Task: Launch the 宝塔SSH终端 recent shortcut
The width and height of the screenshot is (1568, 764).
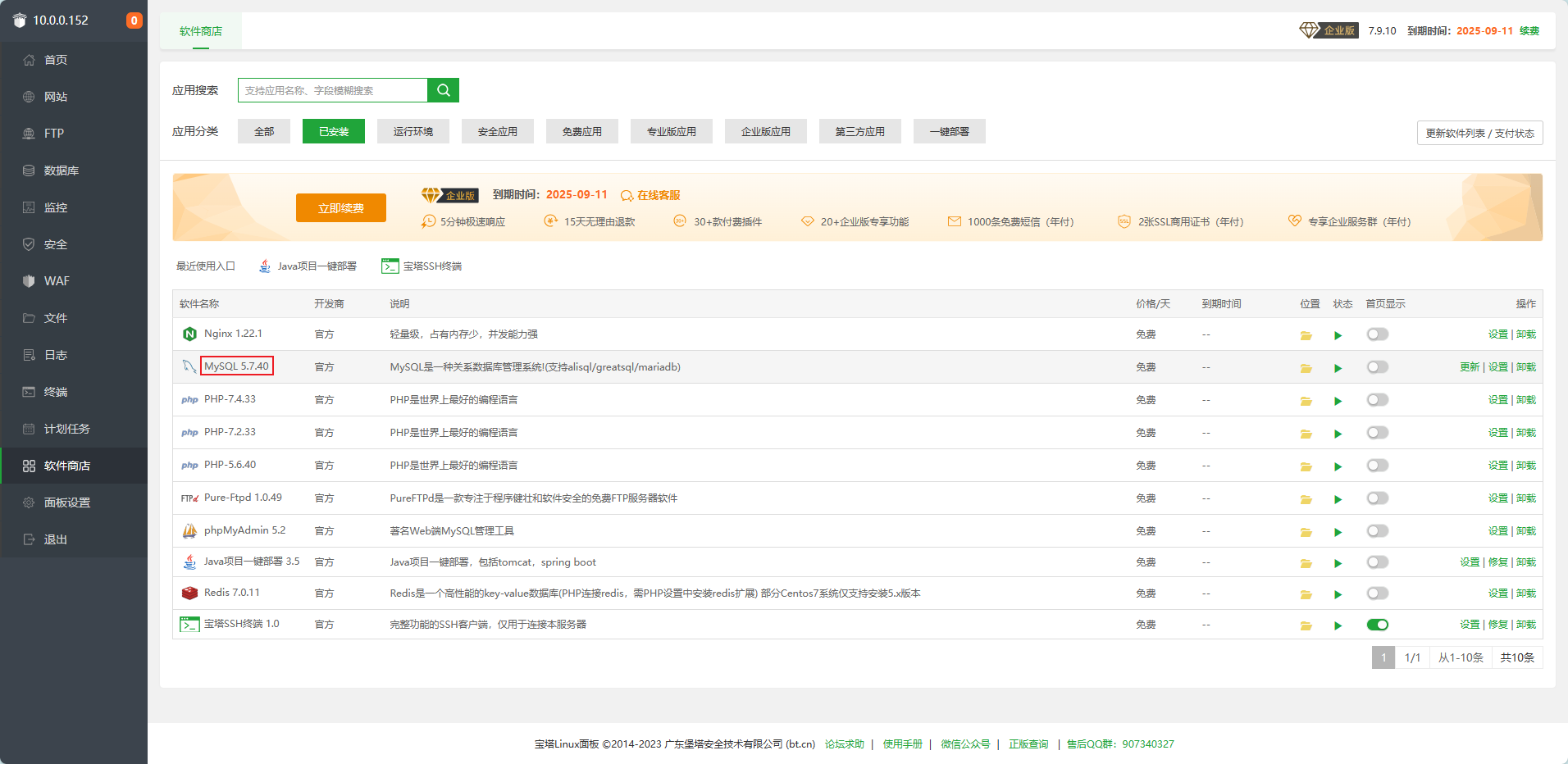Action: point(422,266)
